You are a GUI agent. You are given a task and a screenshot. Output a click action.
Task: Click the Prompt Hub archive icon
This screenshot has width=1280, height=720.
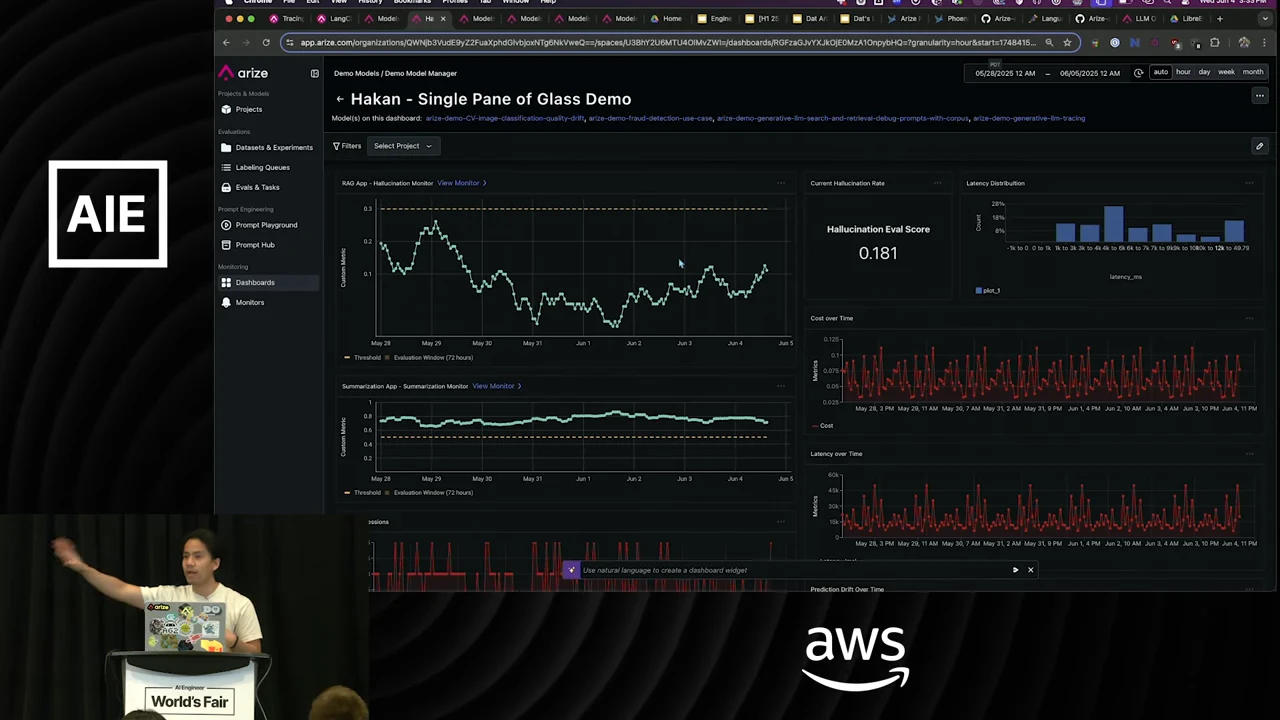click(x=226, y=245)
